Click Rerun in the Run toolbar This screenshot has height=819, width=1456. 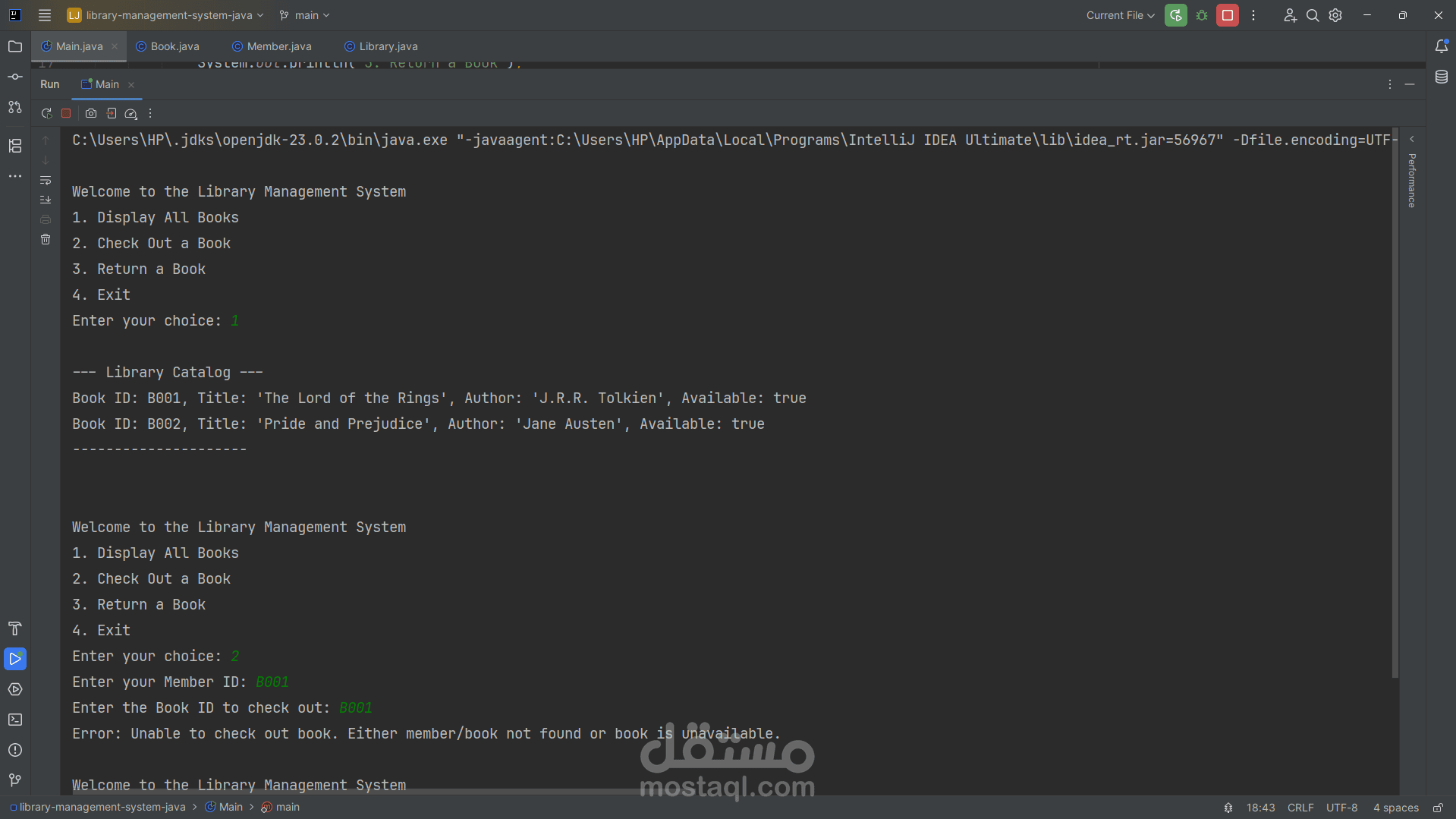(x=46, y=113)
